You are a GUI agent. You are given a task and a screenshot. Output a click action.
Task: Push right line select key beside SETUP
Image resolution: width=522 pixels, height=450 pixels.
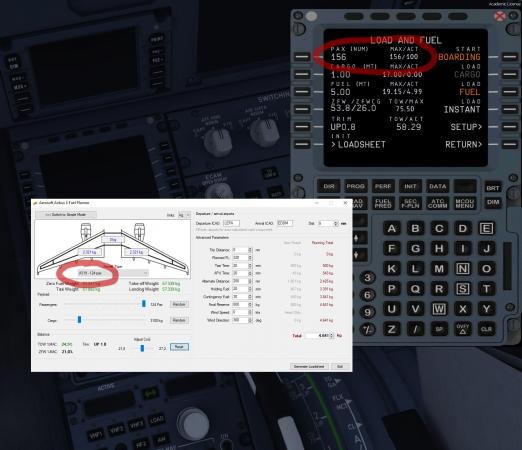click(510, 127)
